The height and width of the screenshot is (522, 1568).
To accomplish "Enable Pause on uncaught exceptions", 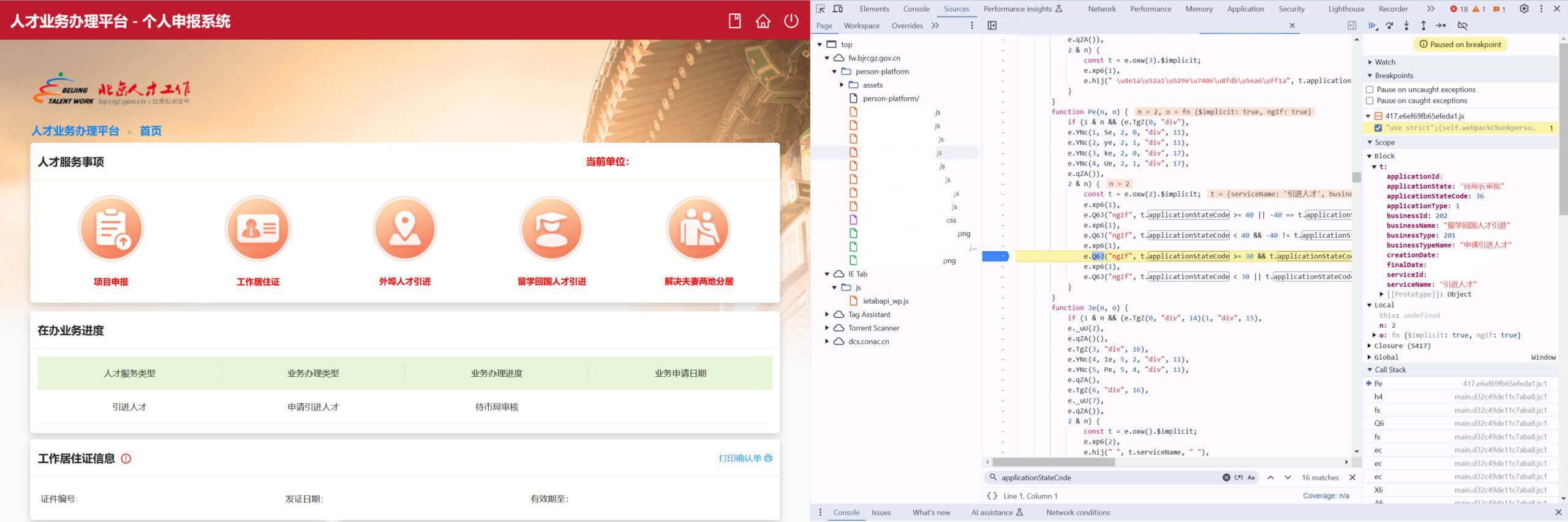I will pos(1370,89).
